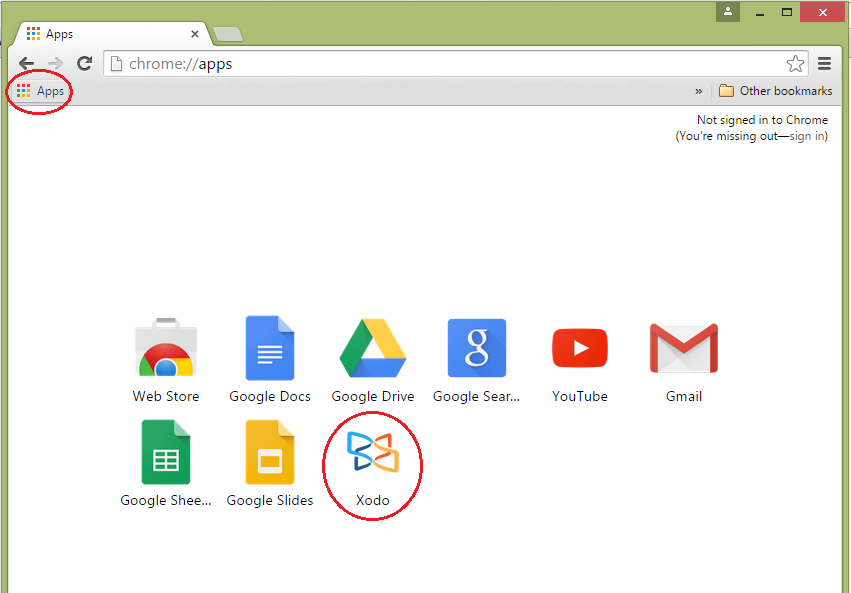Launch Google Docs app
This screenshot has width=851, height=593.
270,360
